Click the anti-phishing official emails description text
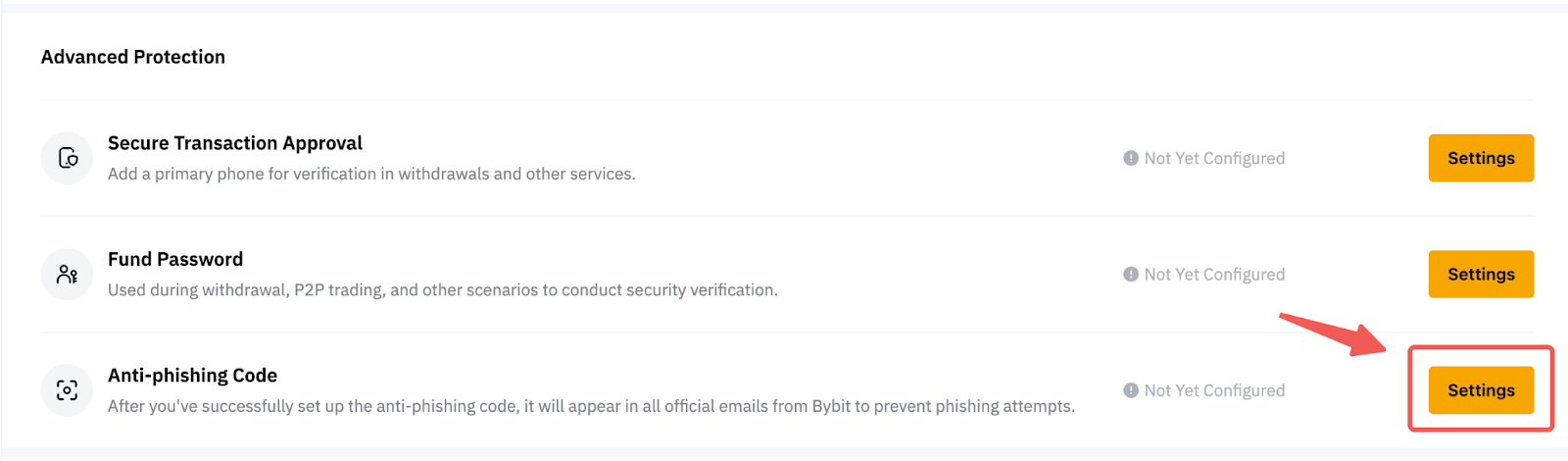1568x461 pixels. pos(591,406)
